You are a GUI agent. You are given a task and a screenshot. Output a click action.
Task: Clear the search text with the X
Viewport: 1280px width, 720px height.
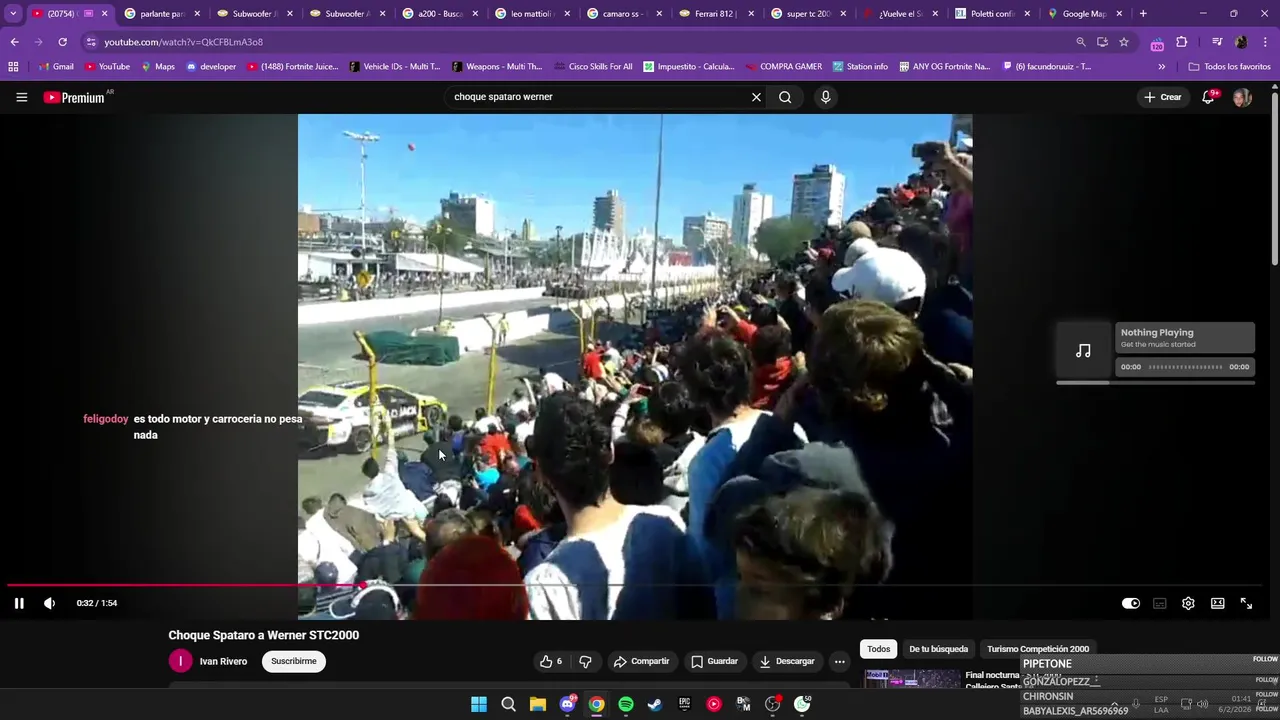pos(756,97)
